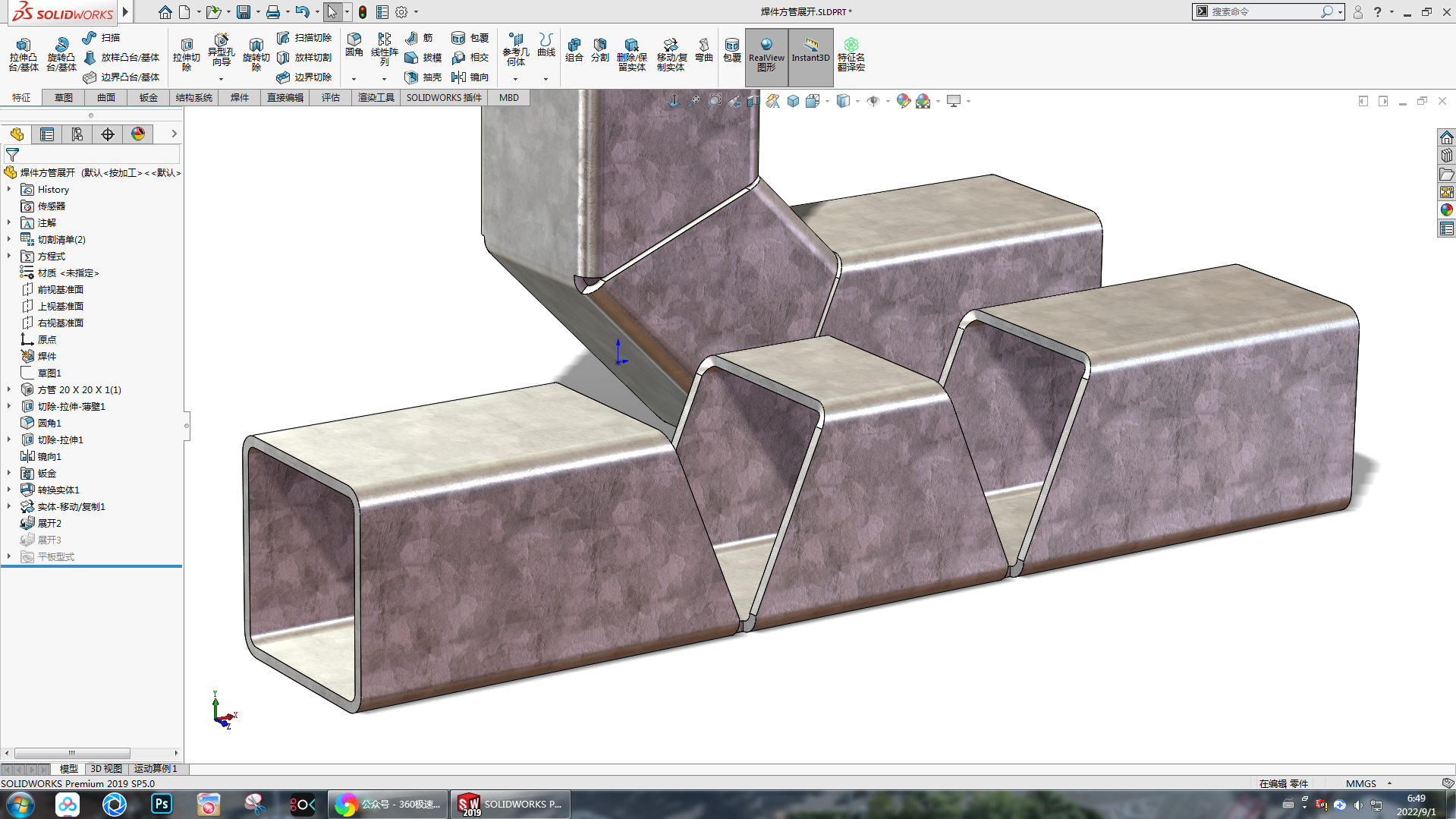Click the Revolved Boss/Base (旋转凸台/基体) tool

(61, 55)
